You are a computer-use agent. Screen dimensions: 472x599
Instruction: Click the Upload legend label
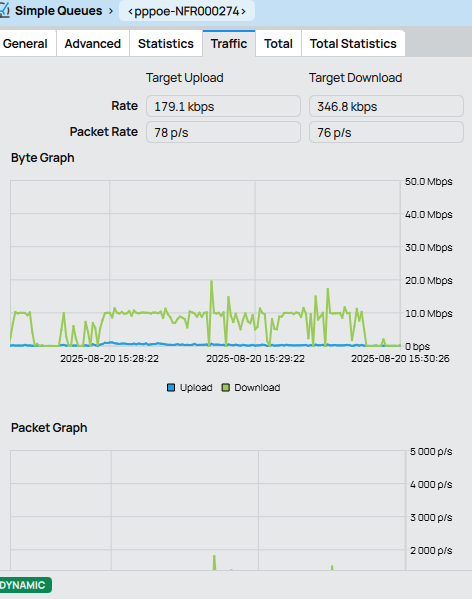point(196,388)
